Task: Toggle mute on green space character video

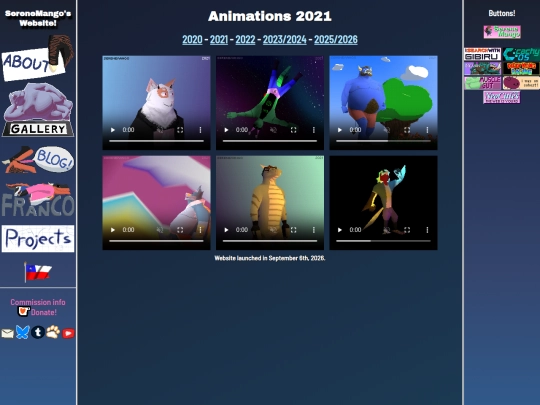Action: click(x=273, y=130)
